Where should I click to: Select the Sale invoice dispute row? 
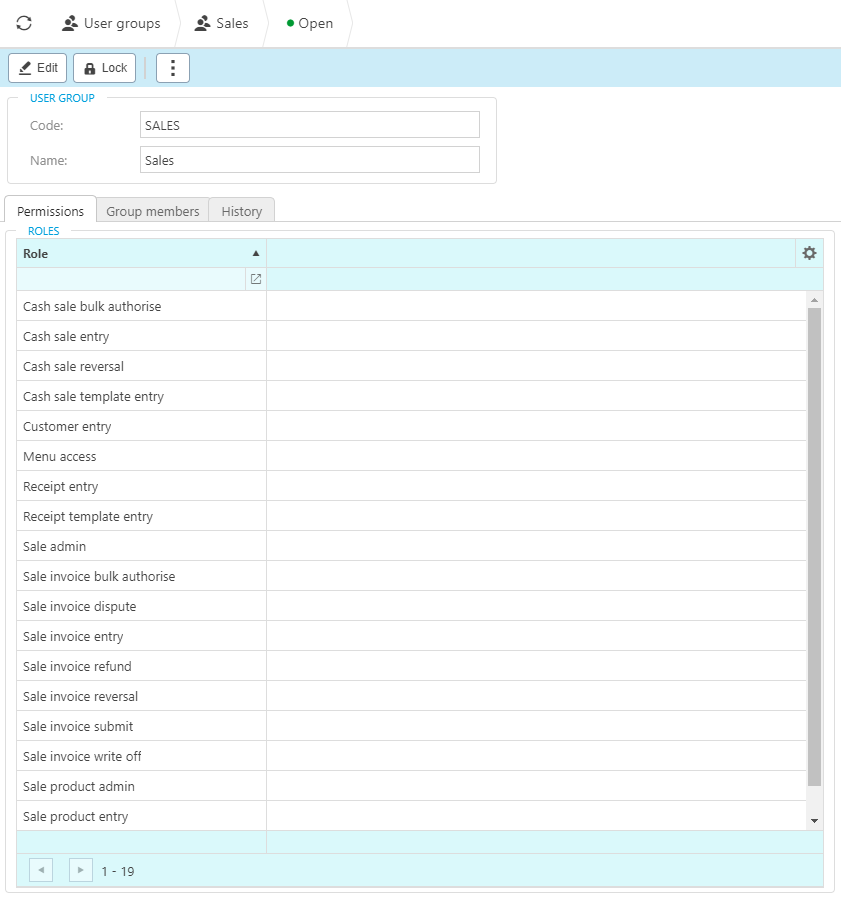coord(411,606)
